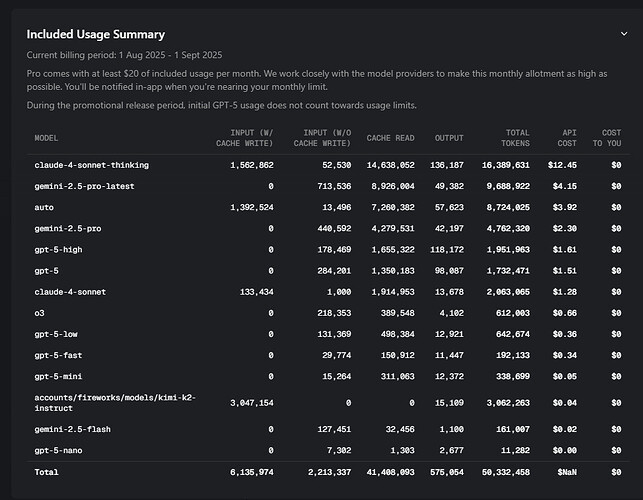Click gpt-5-mini total tokens 338,699

[x=513, y=377]
